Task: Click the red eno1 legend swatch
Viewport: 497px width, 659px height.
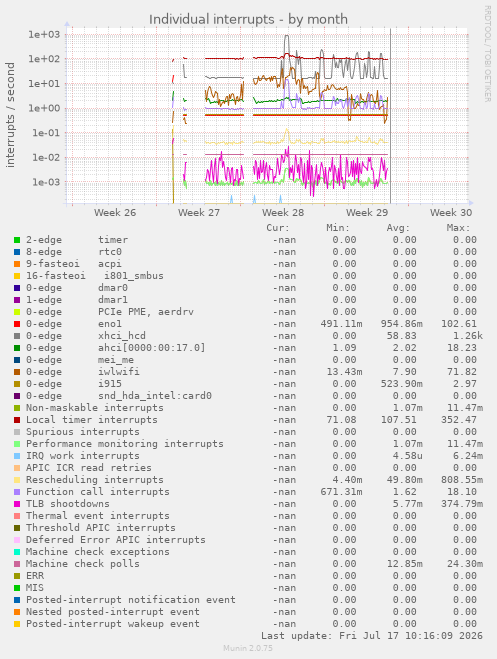Action: (17, 324)
